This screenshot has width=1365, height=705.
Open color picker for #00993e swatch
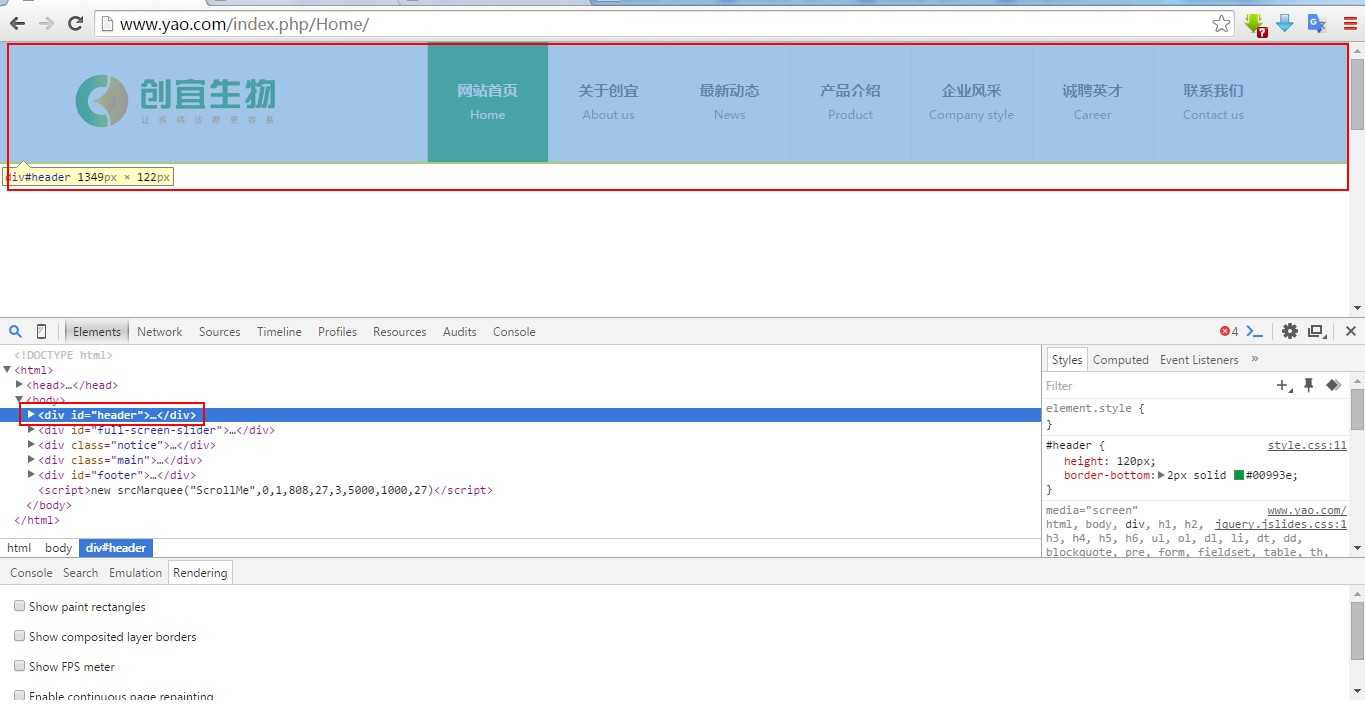click(1239, 475)
